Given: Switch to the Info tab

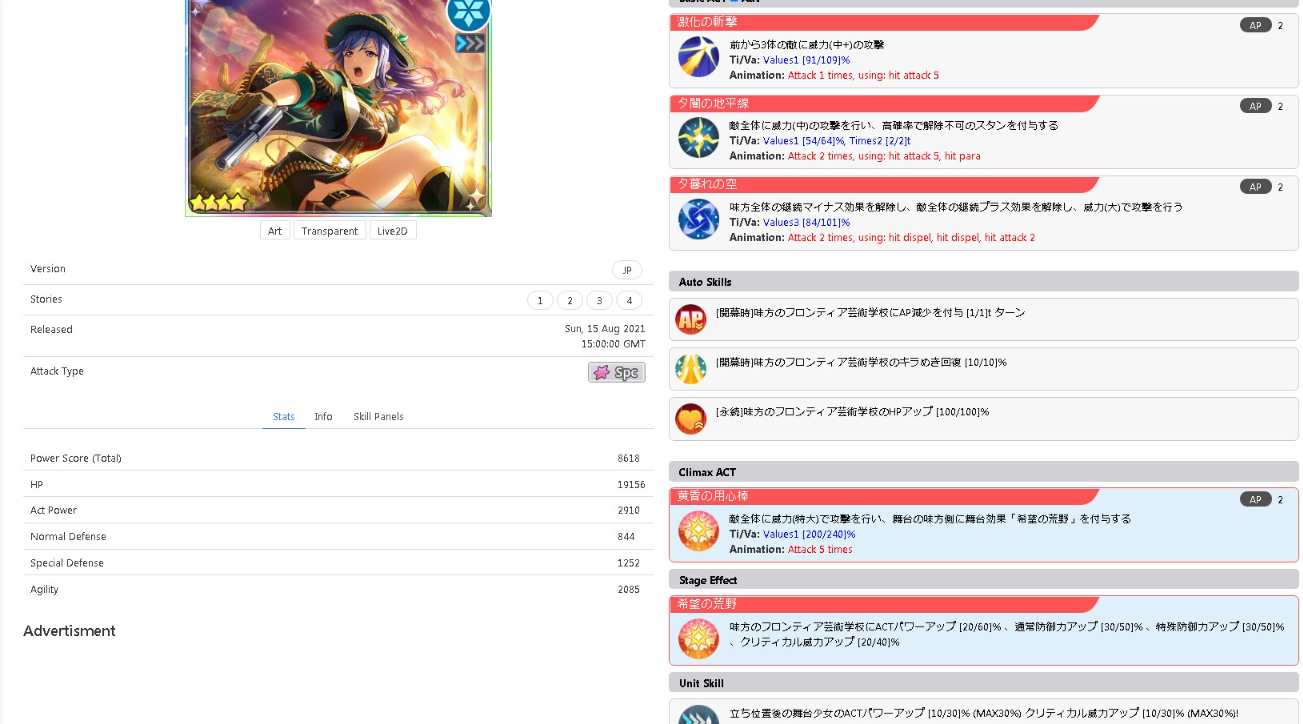Looking at the screenshot, I should [323, 416].
